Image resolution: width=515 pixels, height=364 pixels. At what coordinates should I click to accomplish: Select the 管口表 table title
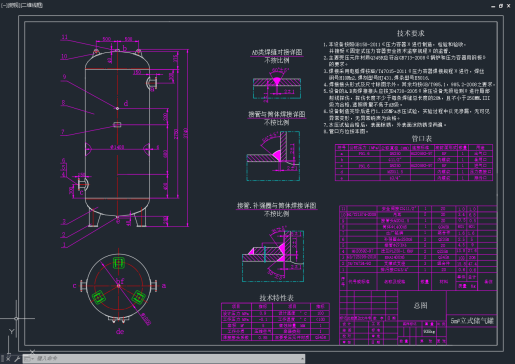coord(422,138)
